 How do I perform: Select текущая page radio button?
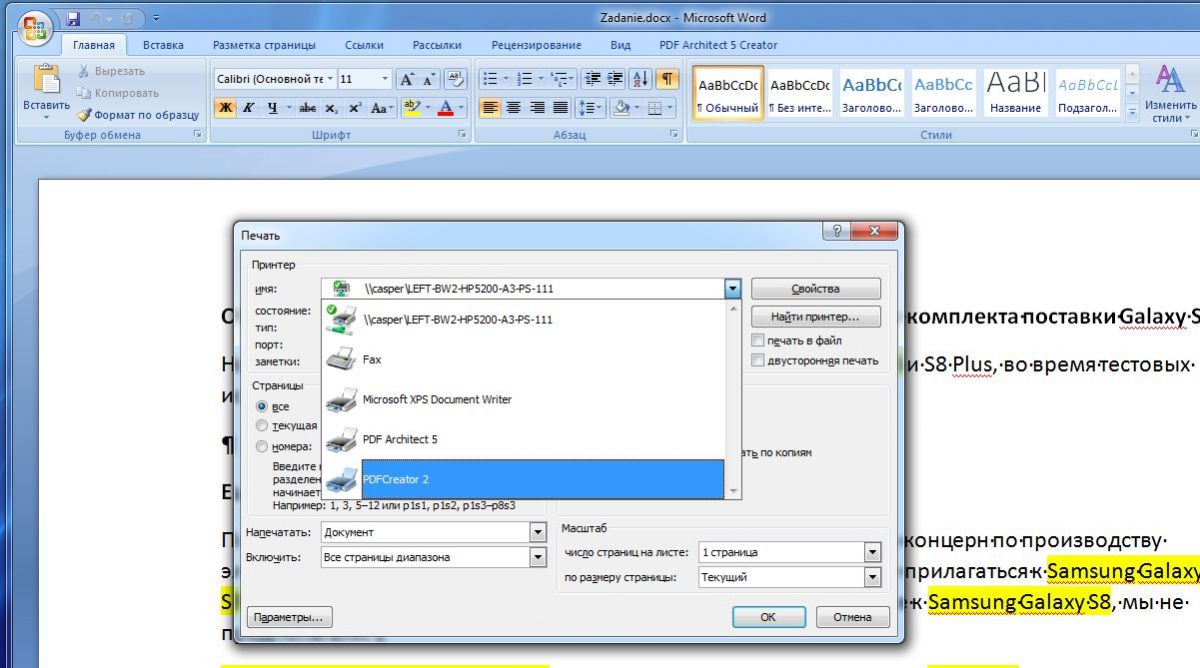coord(262,426)
